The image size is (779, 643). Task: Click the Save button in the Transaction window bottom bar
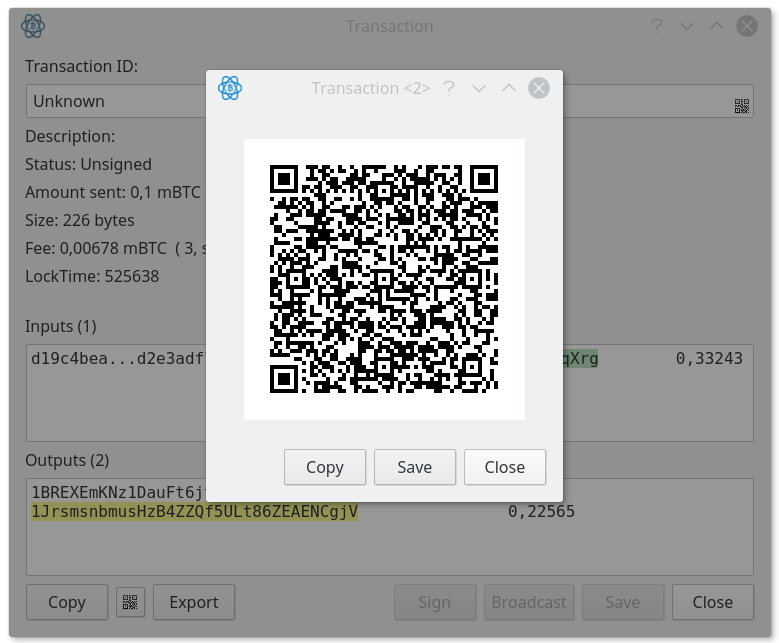point(623,602)
